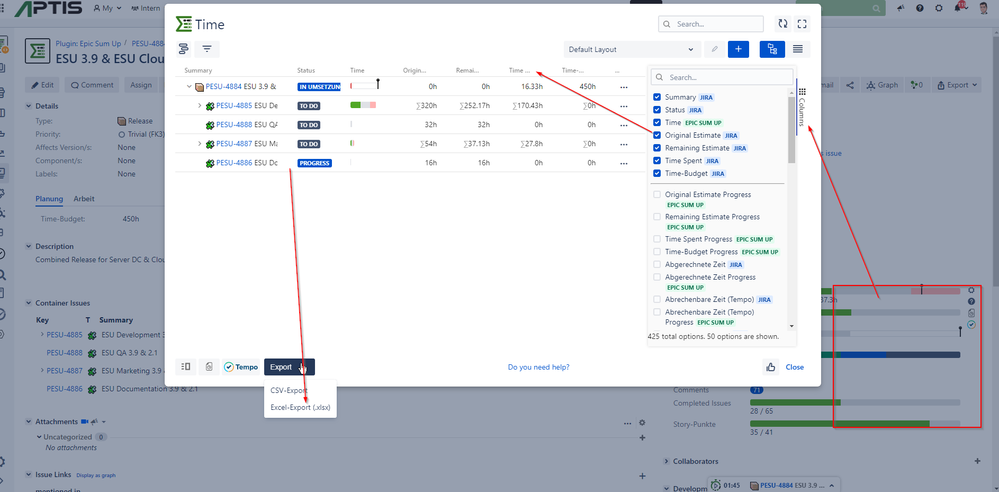Click the copy sheet icon in dialog footer
The image size is (999, 492).
pos(209,366)
